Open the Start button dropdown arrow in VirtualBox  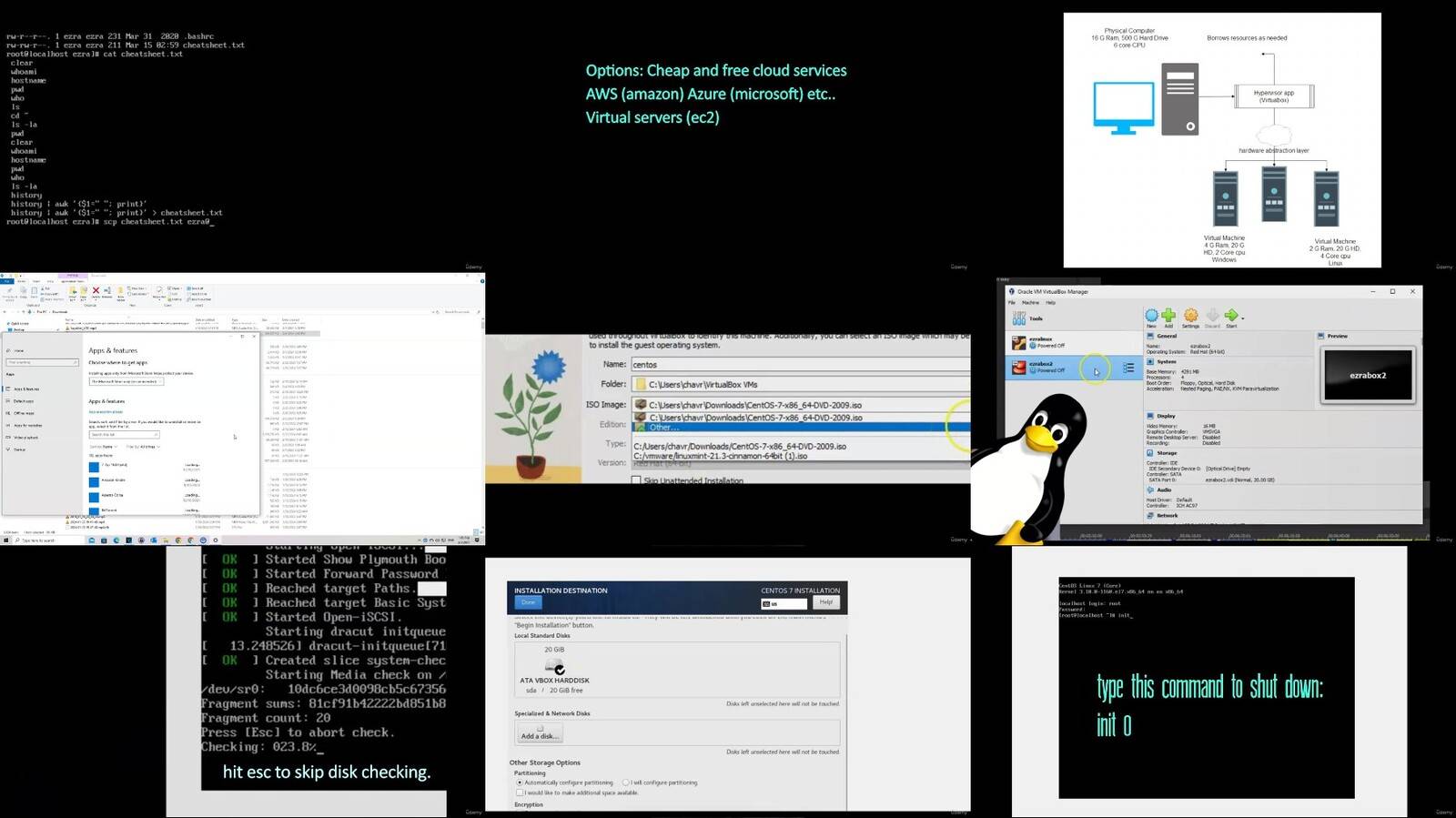[1242, 318]
